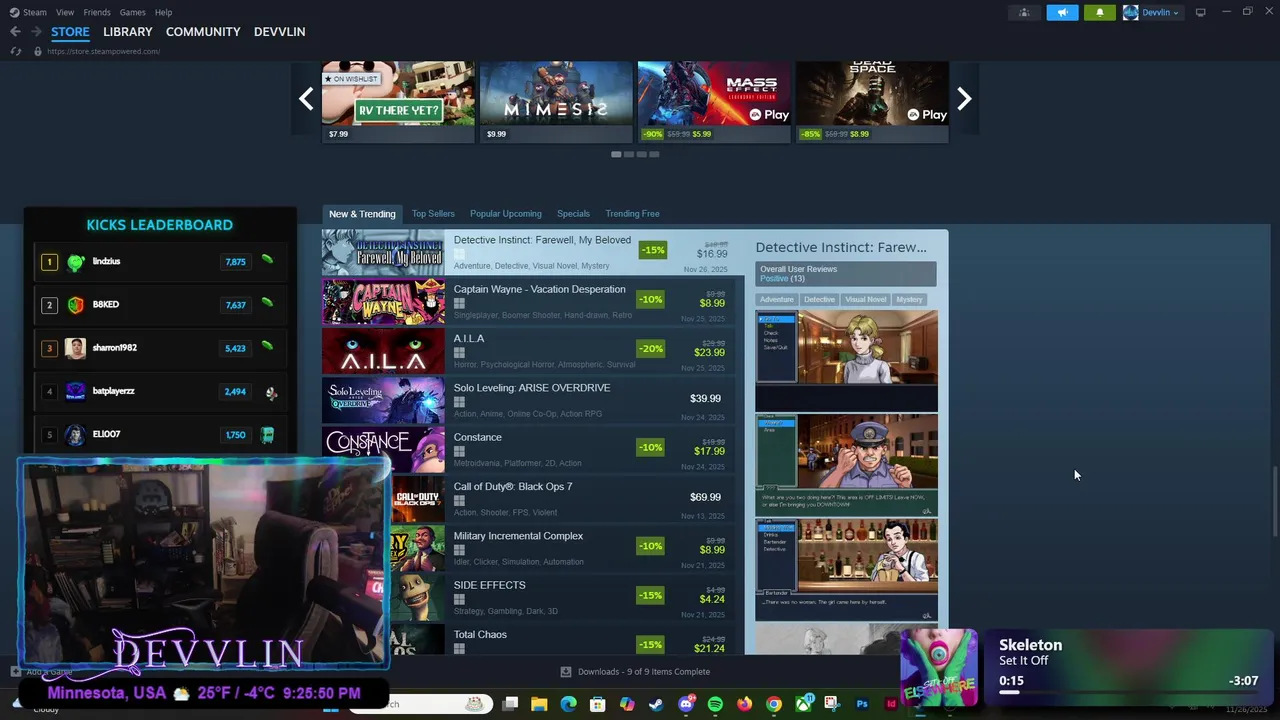Click the Mystery tag in preview panel
This screenshot has width=1280, height=720.
[x=909, y=299]
